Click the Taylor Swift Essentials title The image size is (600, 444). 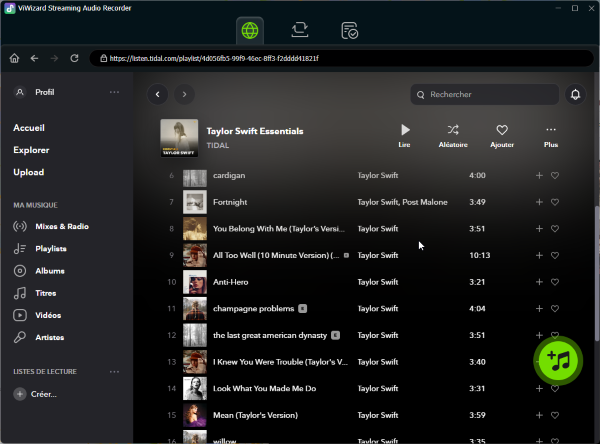[255, 131]
